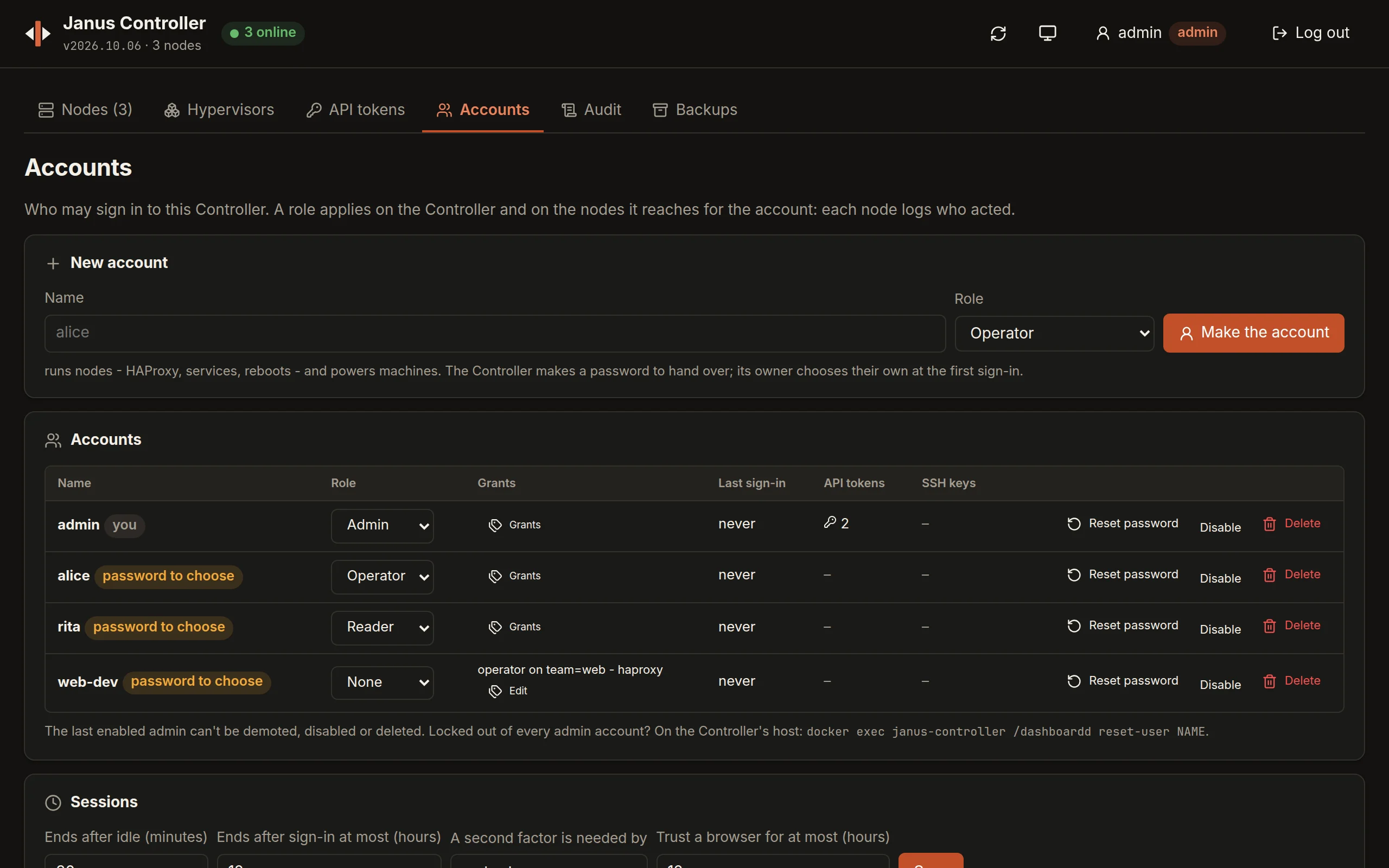Reset password for rita
The image size is (1389, 868).
[1122, 626]
